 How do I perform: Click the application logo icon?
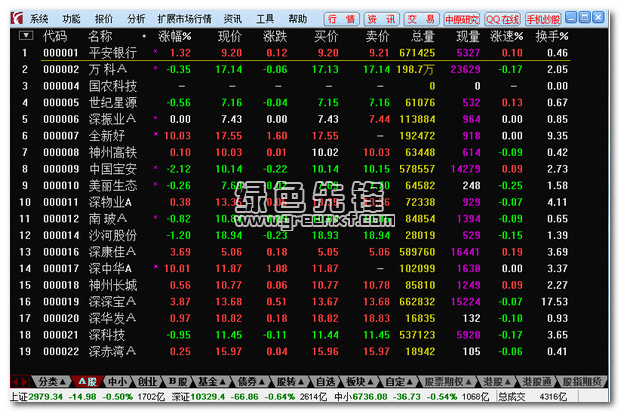coord(17,18)
